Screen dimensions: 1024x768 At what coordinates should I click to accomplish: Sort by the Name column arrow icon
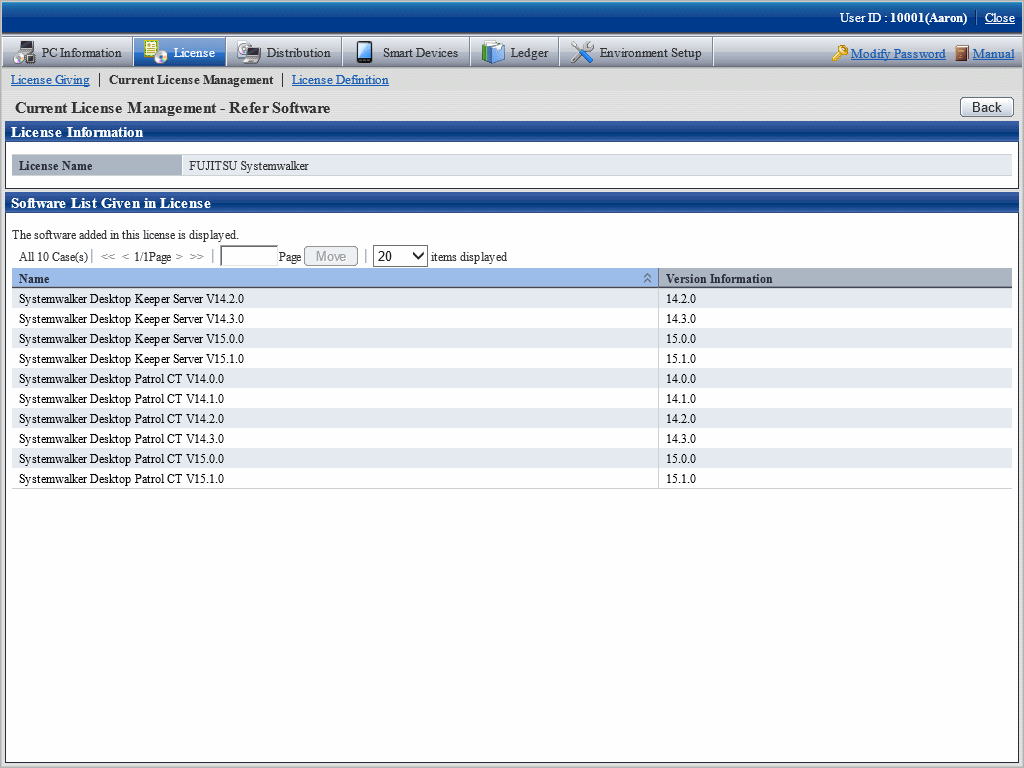pos(647,278)
